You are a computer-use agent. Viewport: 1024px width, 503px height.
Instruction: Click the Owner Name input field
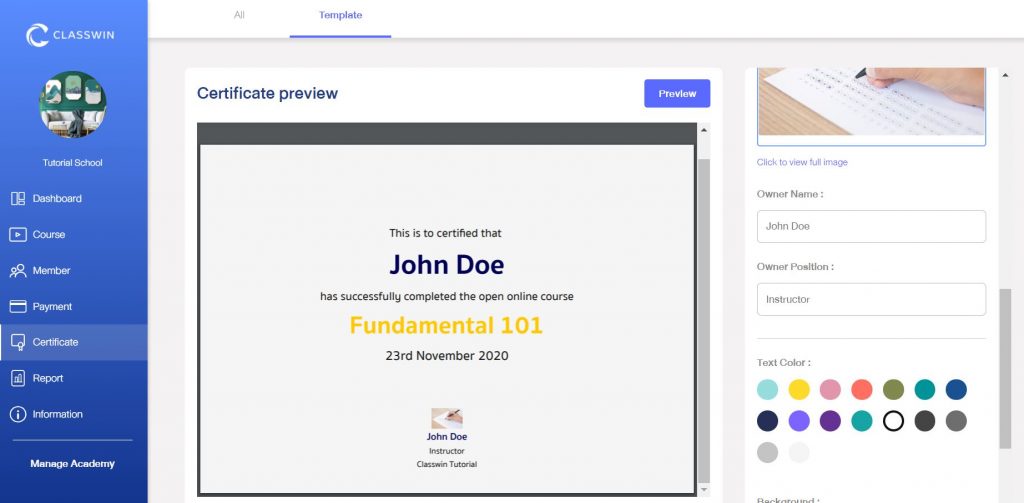pos(871,226)
